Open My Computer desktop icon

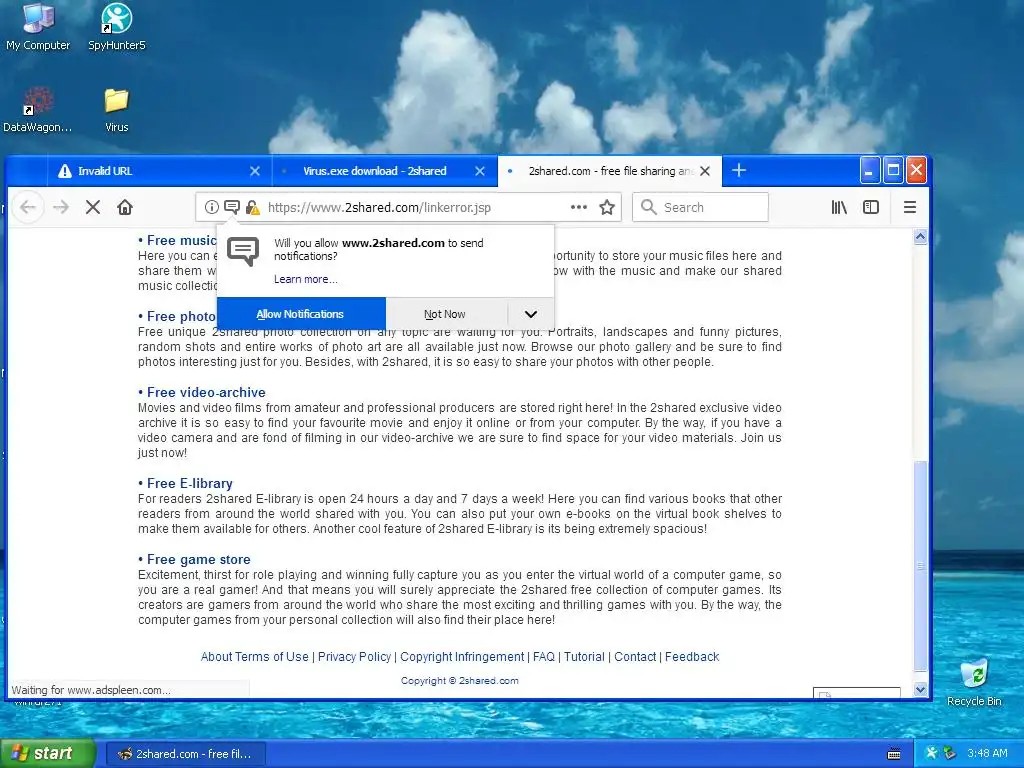pyautogui.click(x=38, y=26)
